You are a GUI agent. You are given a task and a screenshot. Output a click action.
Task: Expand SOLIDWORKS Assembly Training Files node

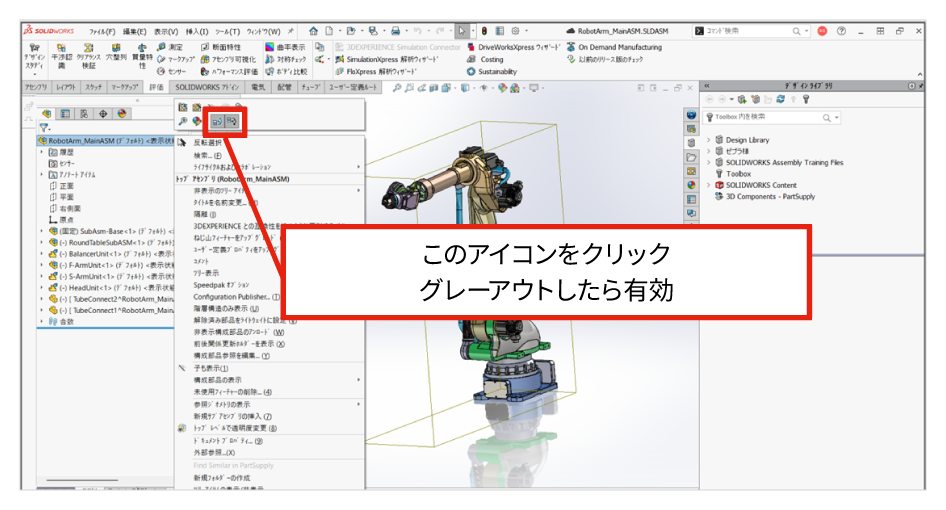(708, 162)
